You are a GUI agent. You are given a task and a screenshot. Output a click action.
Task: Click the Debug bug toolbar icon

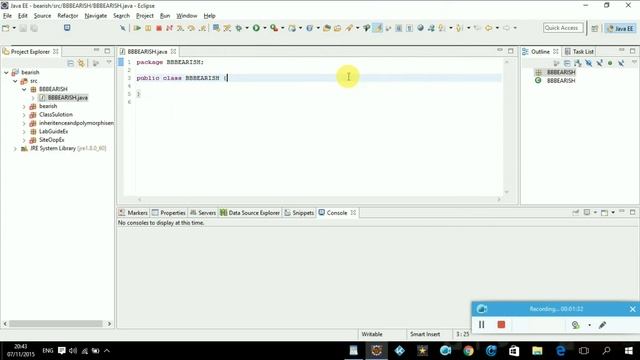pyautogui.click(x=239, y=28)
